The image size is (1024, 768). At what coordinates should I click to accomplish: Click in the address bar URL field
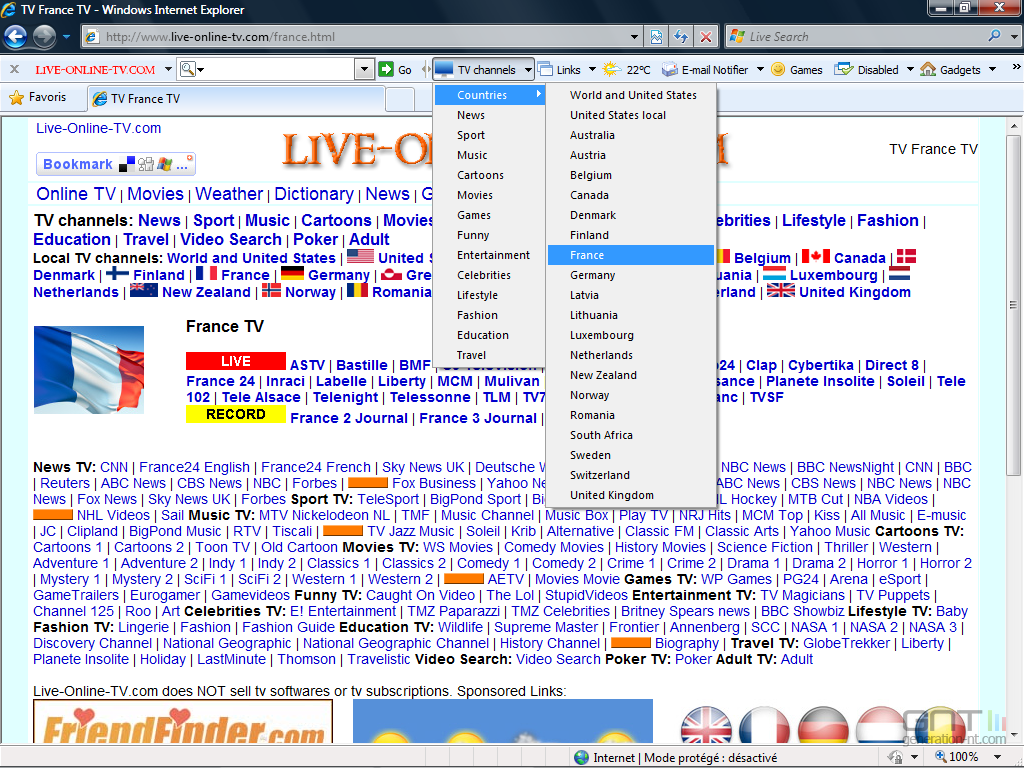click(364, 37)
